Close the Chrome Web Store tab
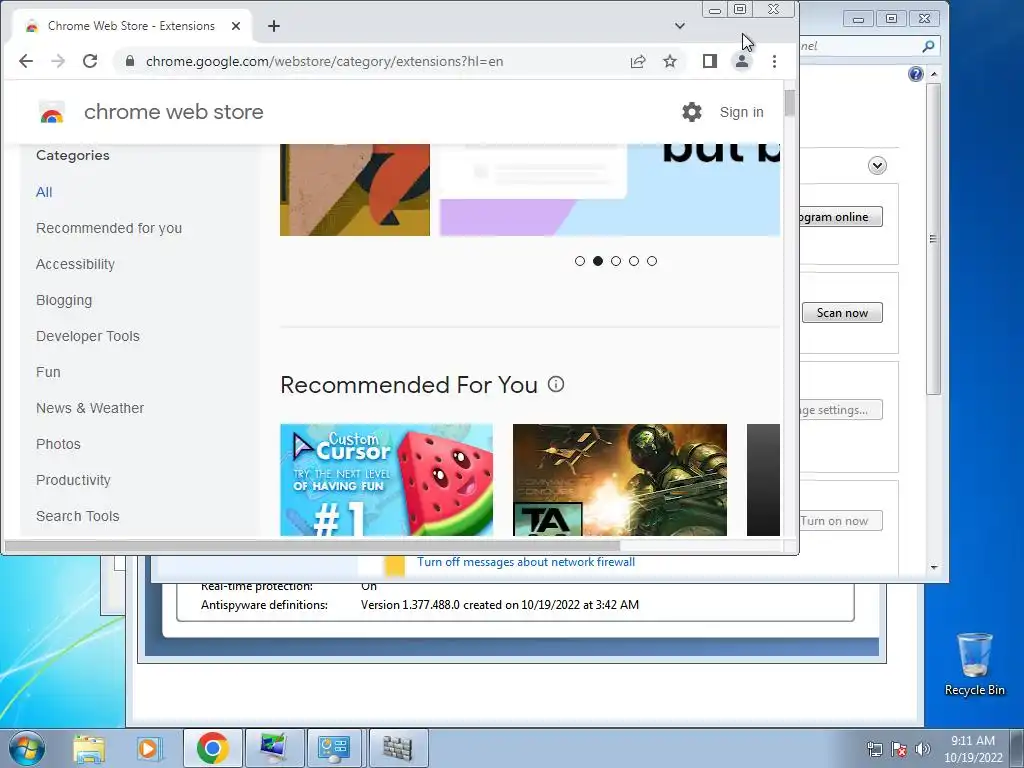This screenshot has height=768, width=1024. click(236, 26)
